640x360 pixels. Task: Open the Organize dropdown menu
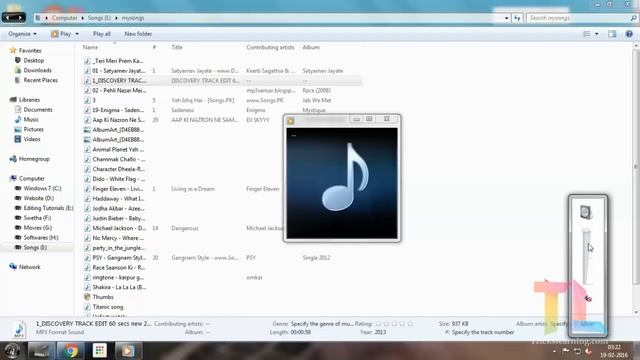click(22, 34)
